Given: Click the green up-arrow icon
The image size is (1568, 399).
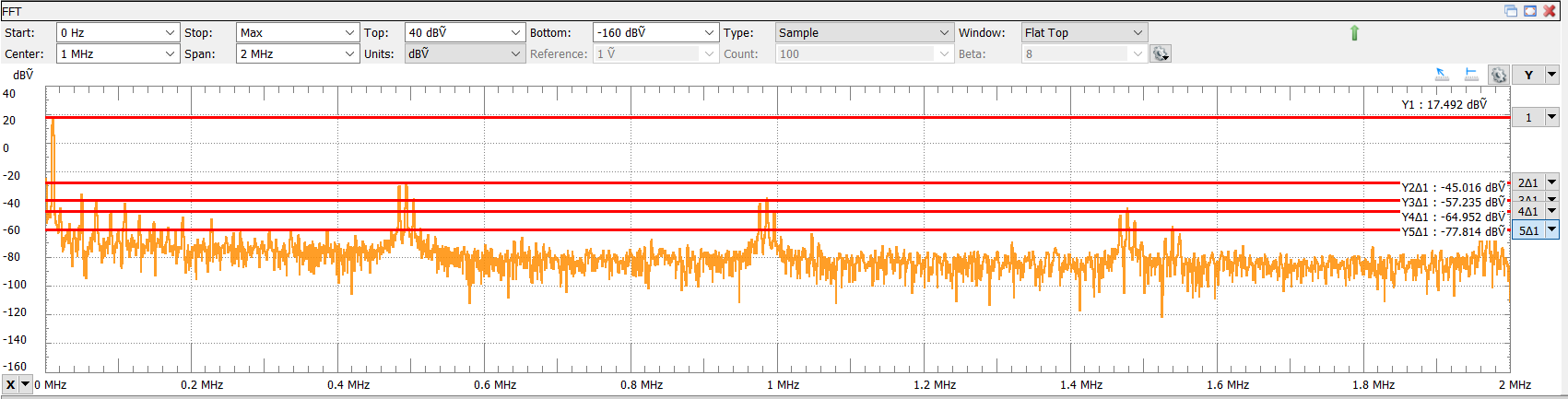Looking at the screenshot, I should 1354,33.
